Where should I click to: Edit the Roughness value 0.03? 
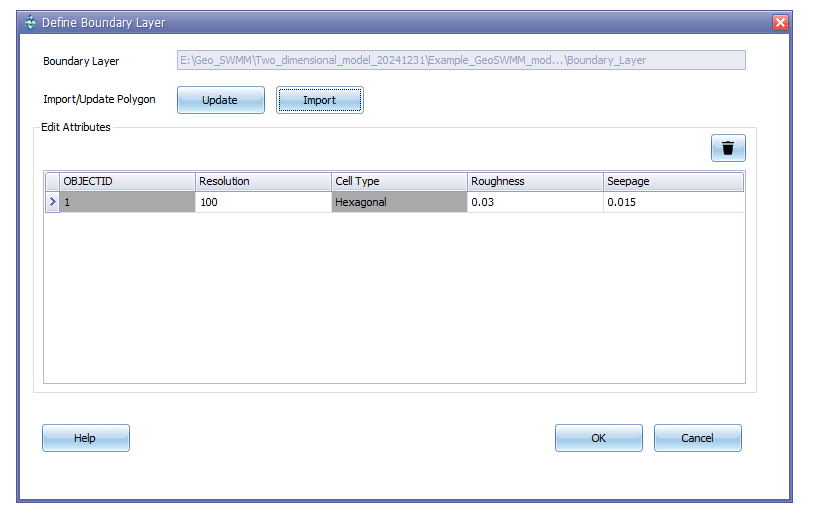tap(535, 202)
